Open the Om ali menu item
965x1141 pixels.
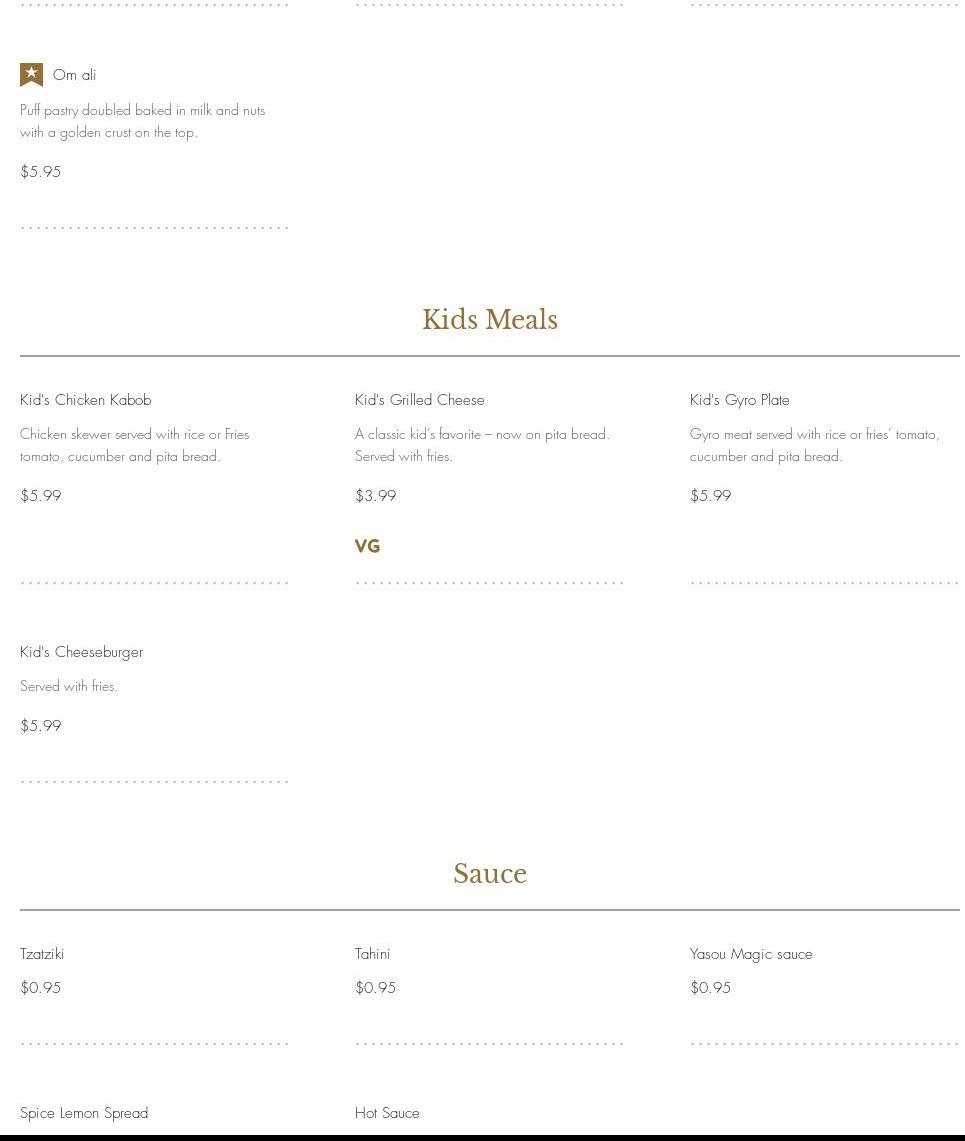74,75
